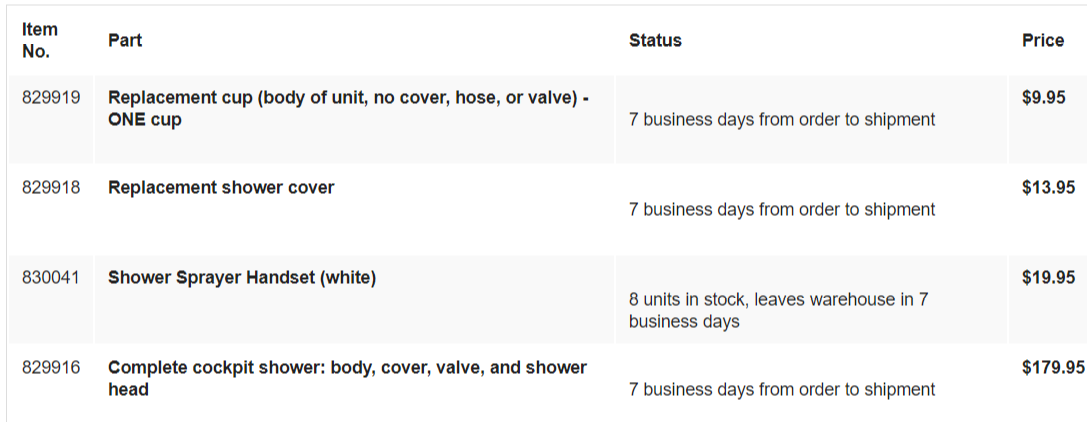Select item number 830041

[x=51, y=278]
